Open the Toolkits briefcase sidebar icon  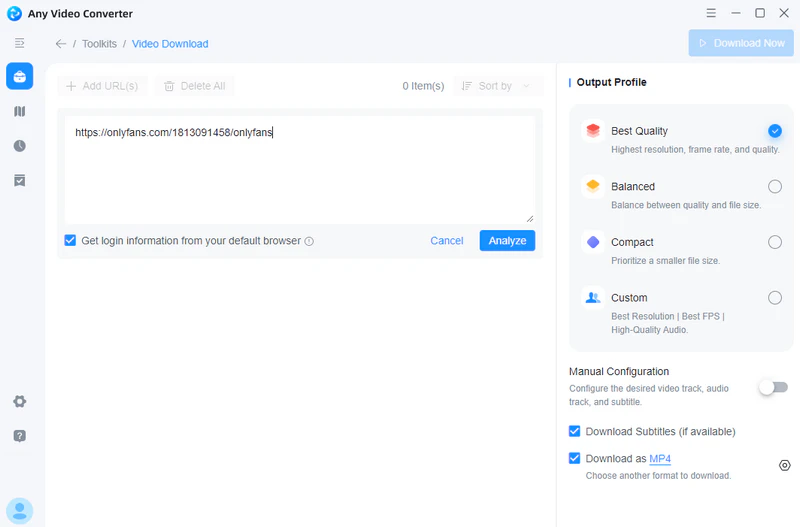pos(19,76)
